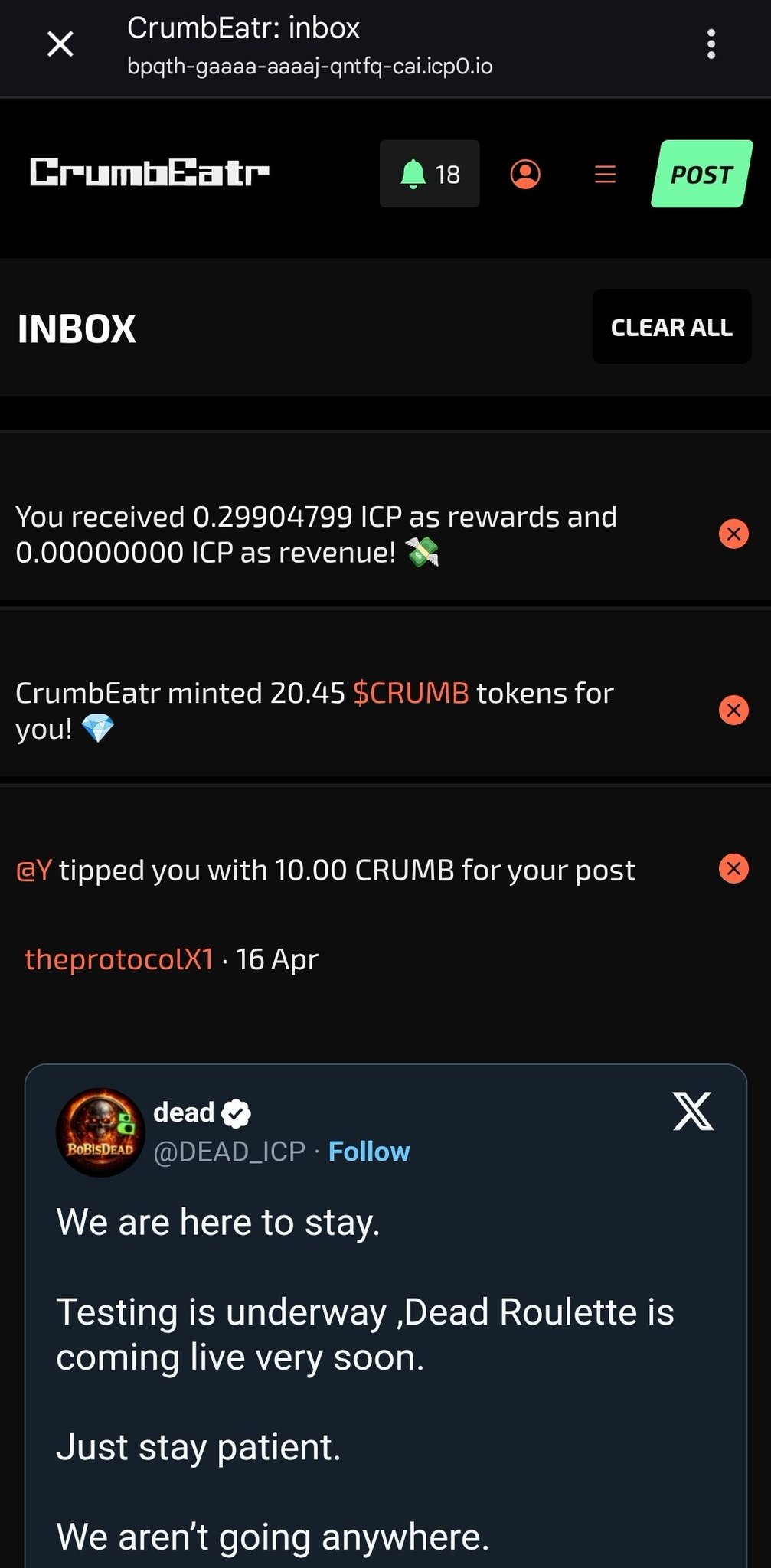The width and height of the screenshot is (771, 1568).
Task: Tap the verified badge beside dead
Action: [236, 1113]
